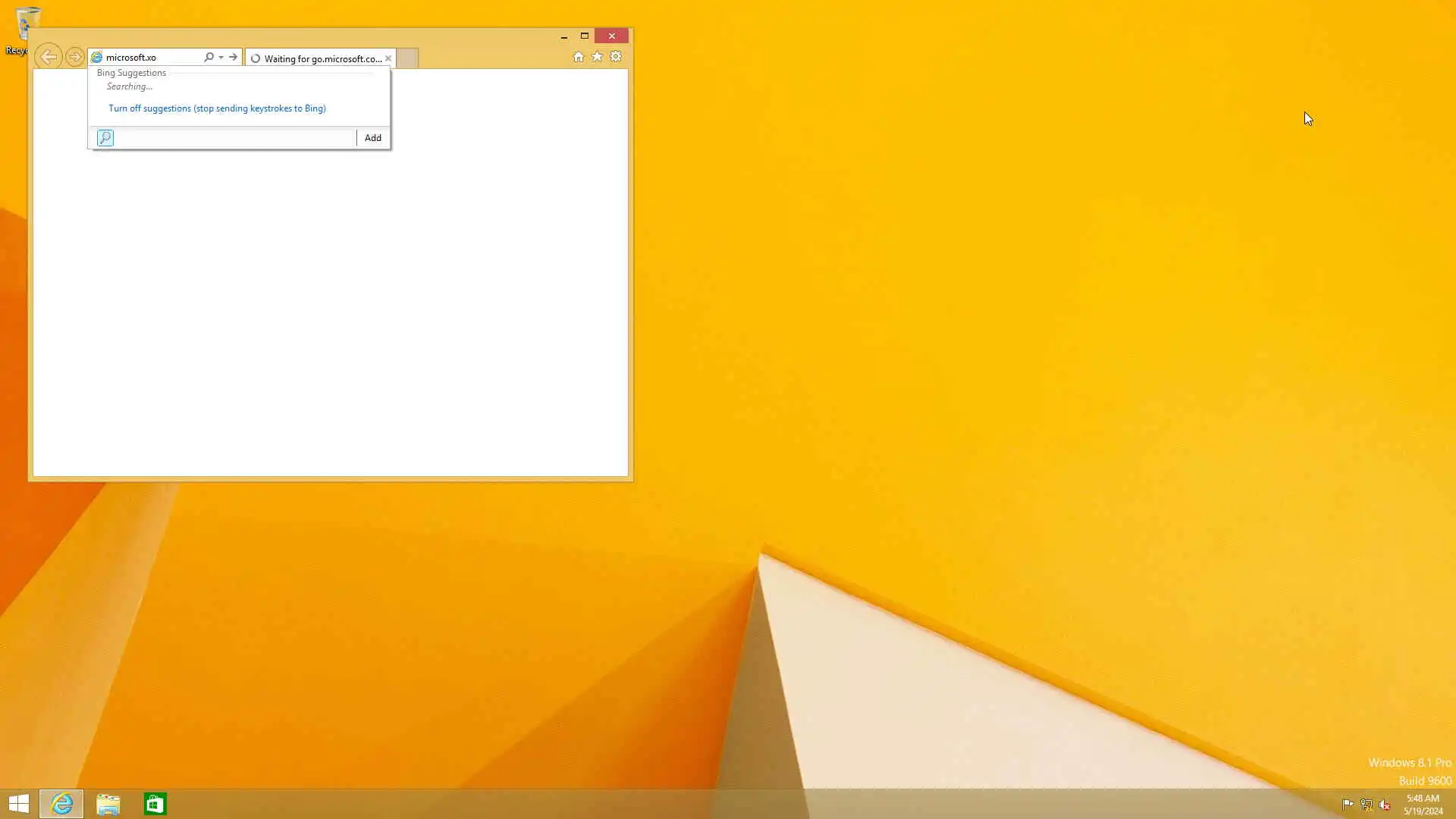Select the Bing search provider icon
The image size is (1456, 819).
(x=105, y=138)
